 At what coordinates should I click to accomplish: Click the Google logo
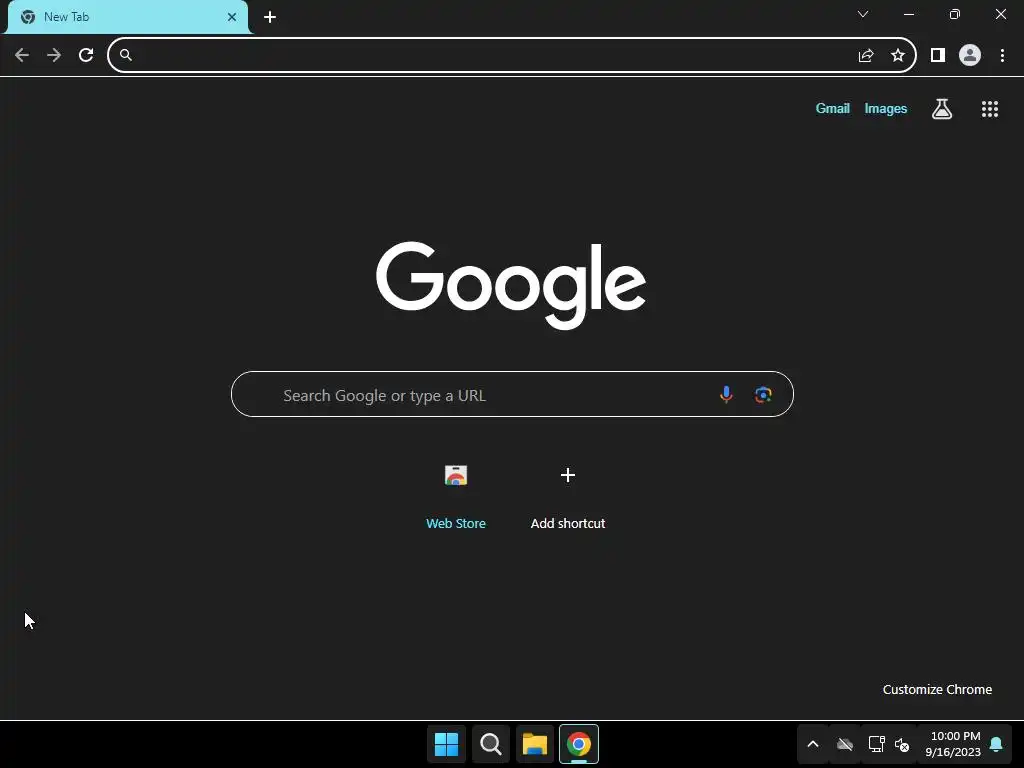511,285
